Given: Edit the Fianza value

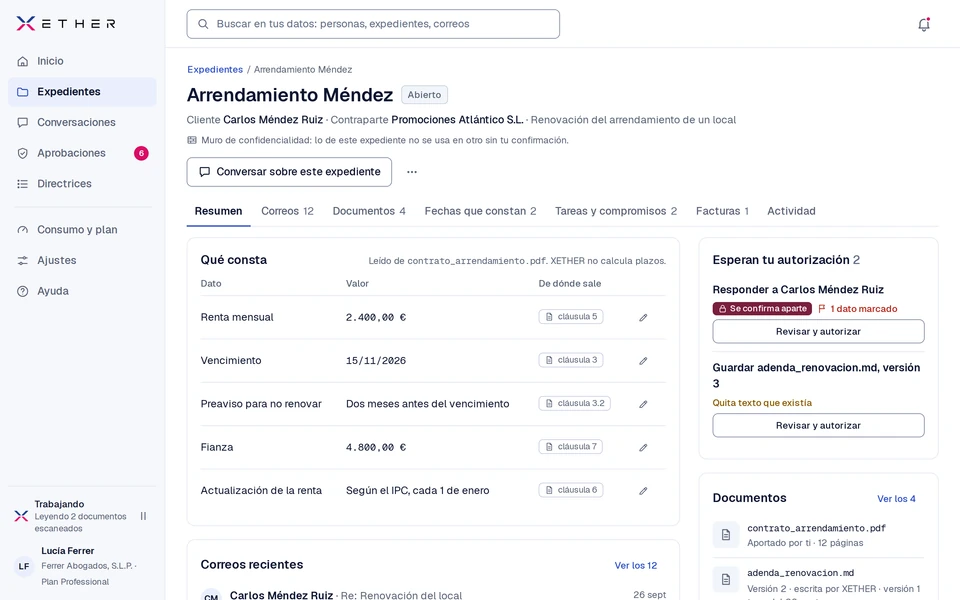Looking at the screenshot, I should click(x=643, y=448).
